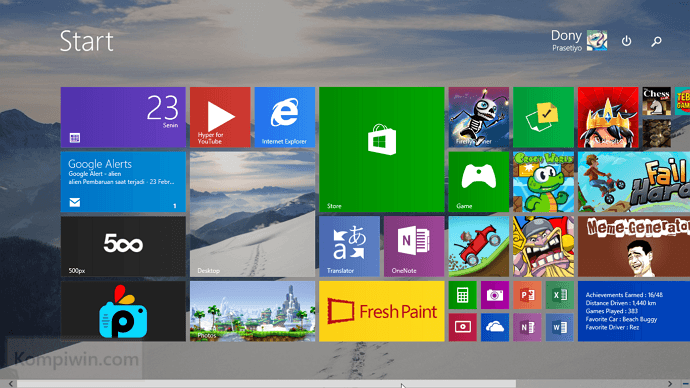Viewport: 690px width, 388px height.
Task: Open the Power options button
Action: coord(626,41)
